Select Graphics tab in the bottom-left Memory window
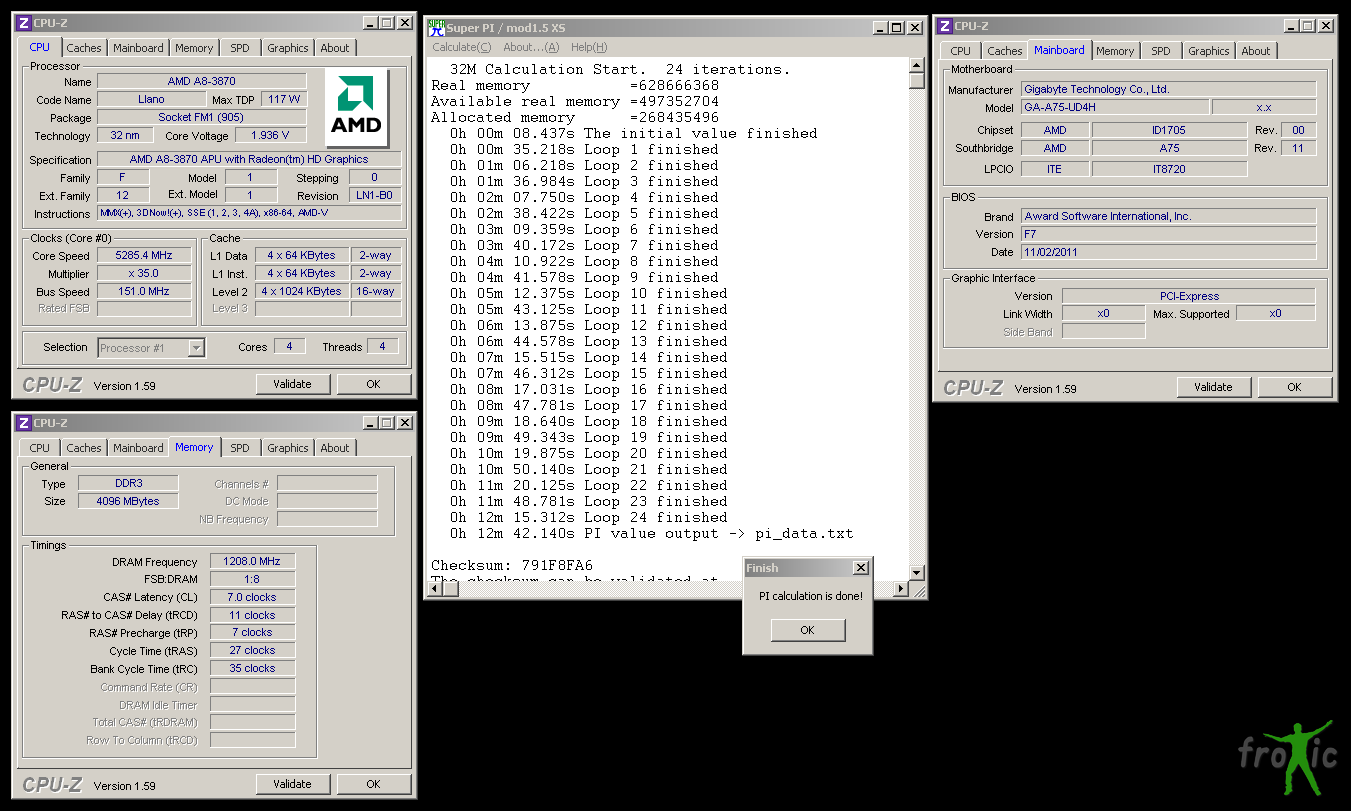The height and width of the screenshot is (811, 1351). coord(288,448)
